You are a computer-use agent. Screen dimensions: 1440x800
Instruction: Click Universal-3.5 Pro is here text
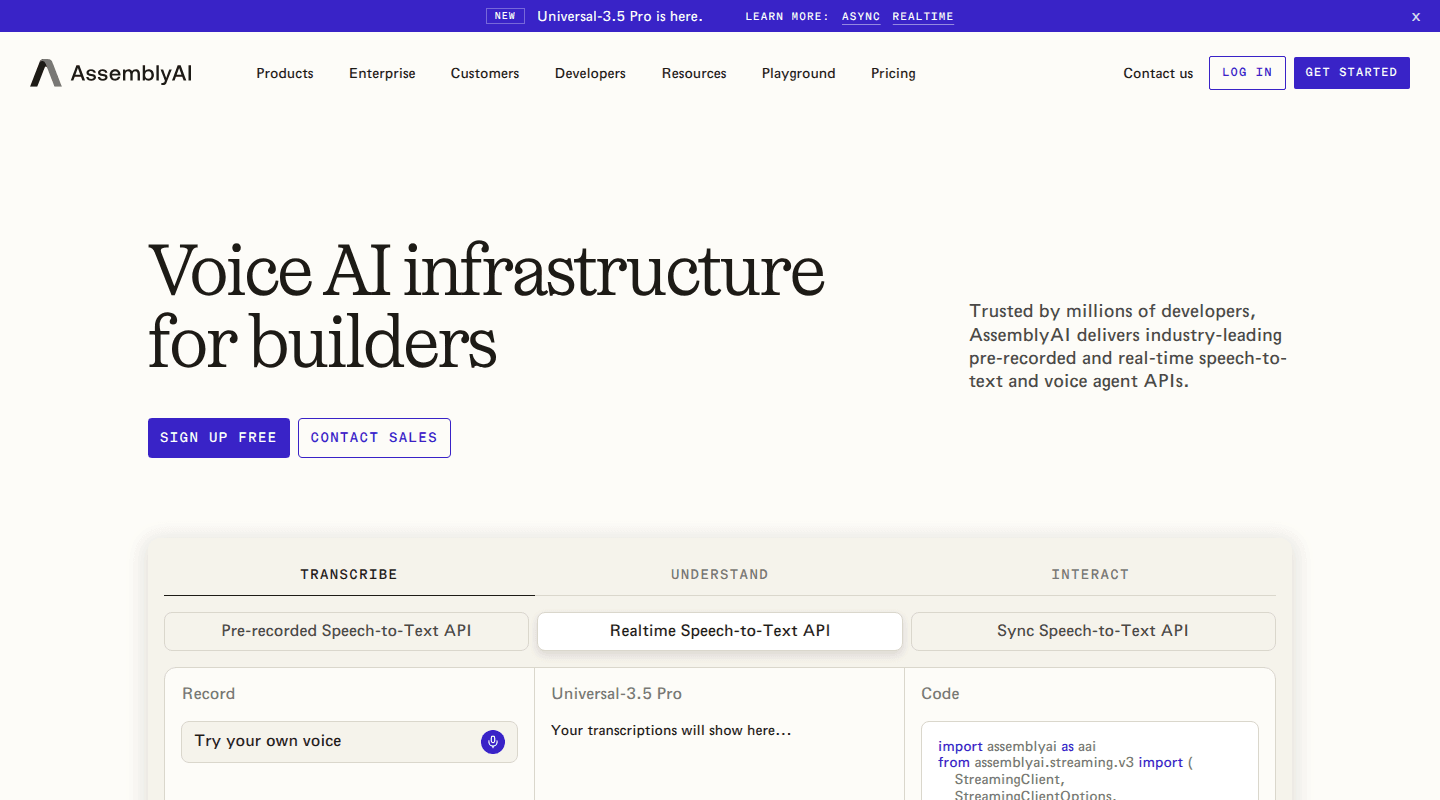coord(620,16)
